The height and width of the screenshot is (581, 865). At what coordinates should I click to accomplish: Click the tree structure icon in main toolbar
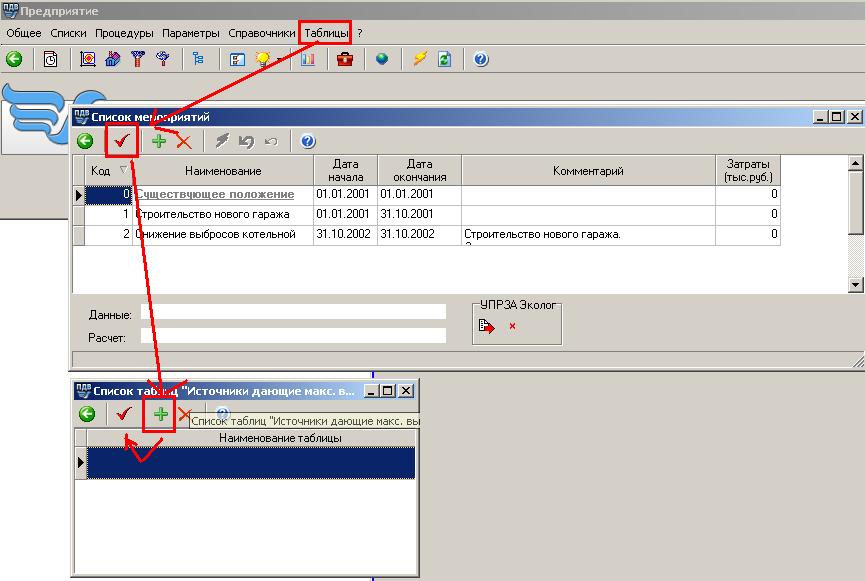[198, 60]
